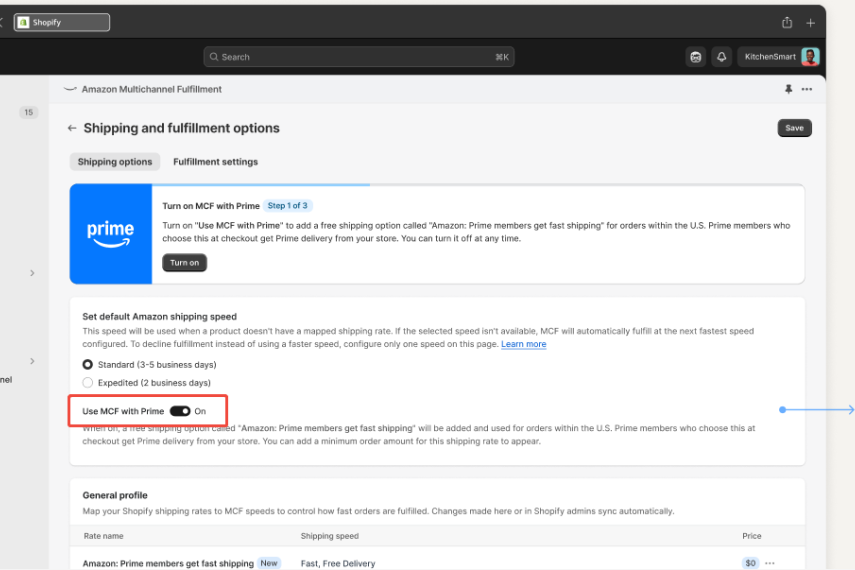Viewport: 855px width, 570px height.
Task: Click the Fast, Free Delivery speed cell
Action: click(x=338, y=563)
